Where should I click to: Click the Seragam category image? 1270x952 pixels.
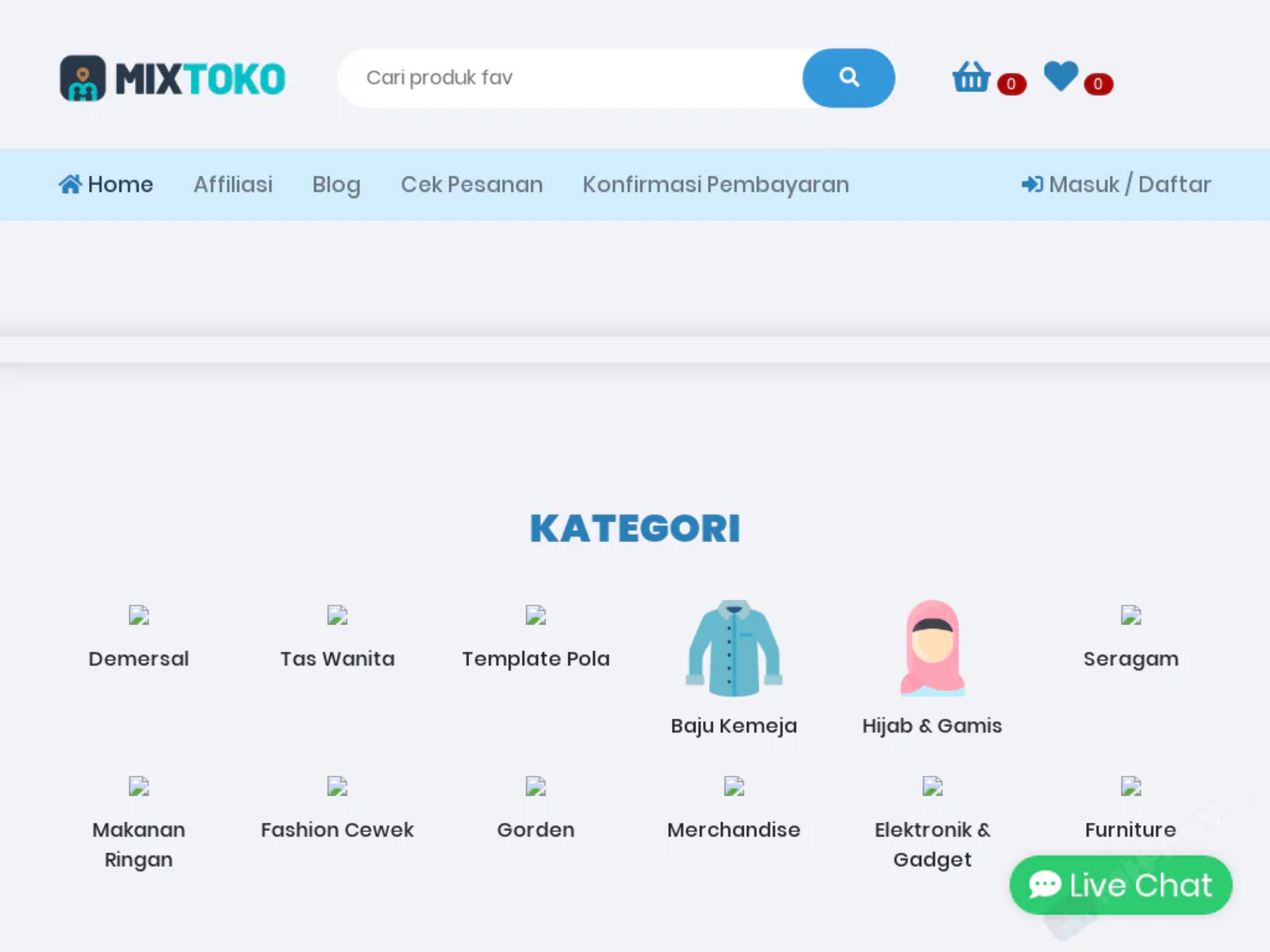pos(1130,615)
